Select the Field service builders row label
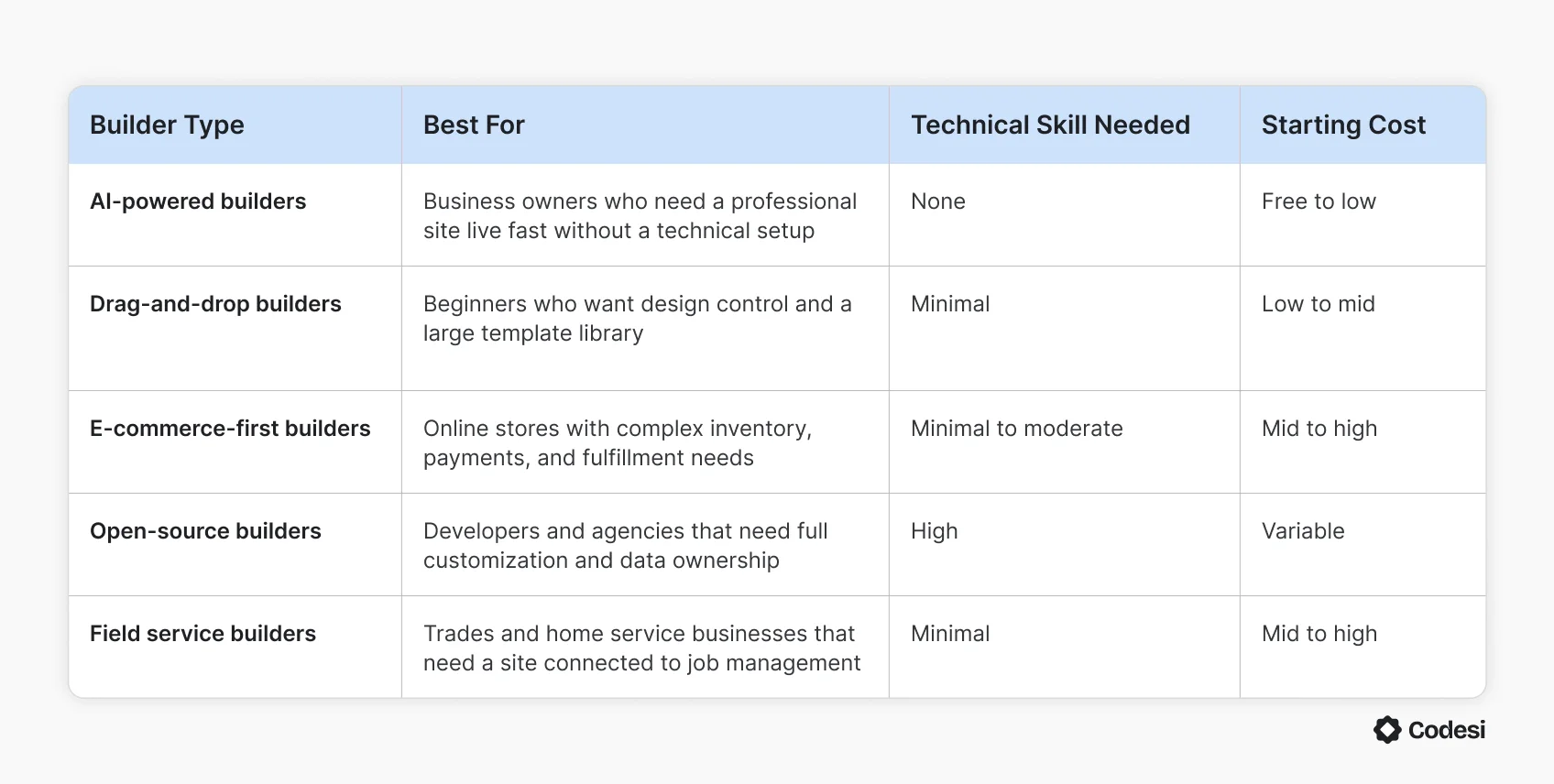 tap(202, 634)
